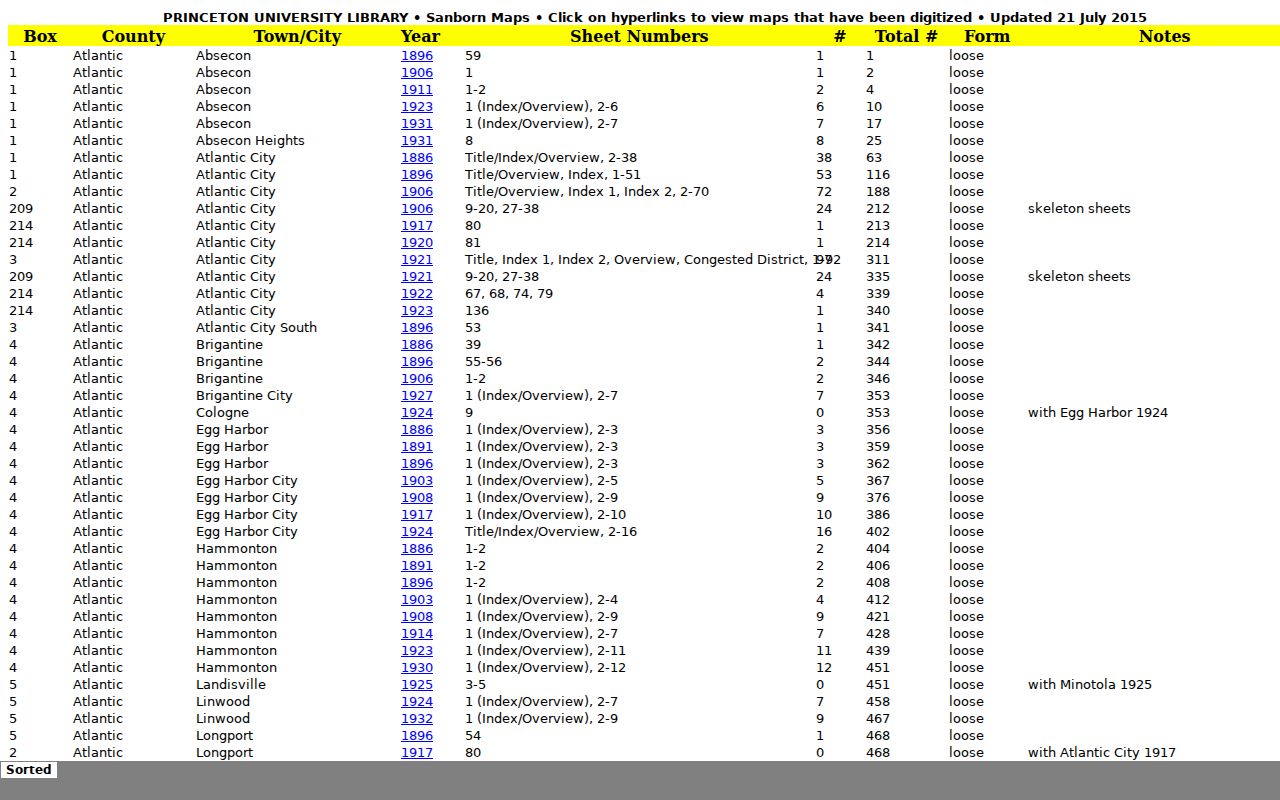Open the 1906 Brigantine map link

pyautogui.click(x=417, y=379)
